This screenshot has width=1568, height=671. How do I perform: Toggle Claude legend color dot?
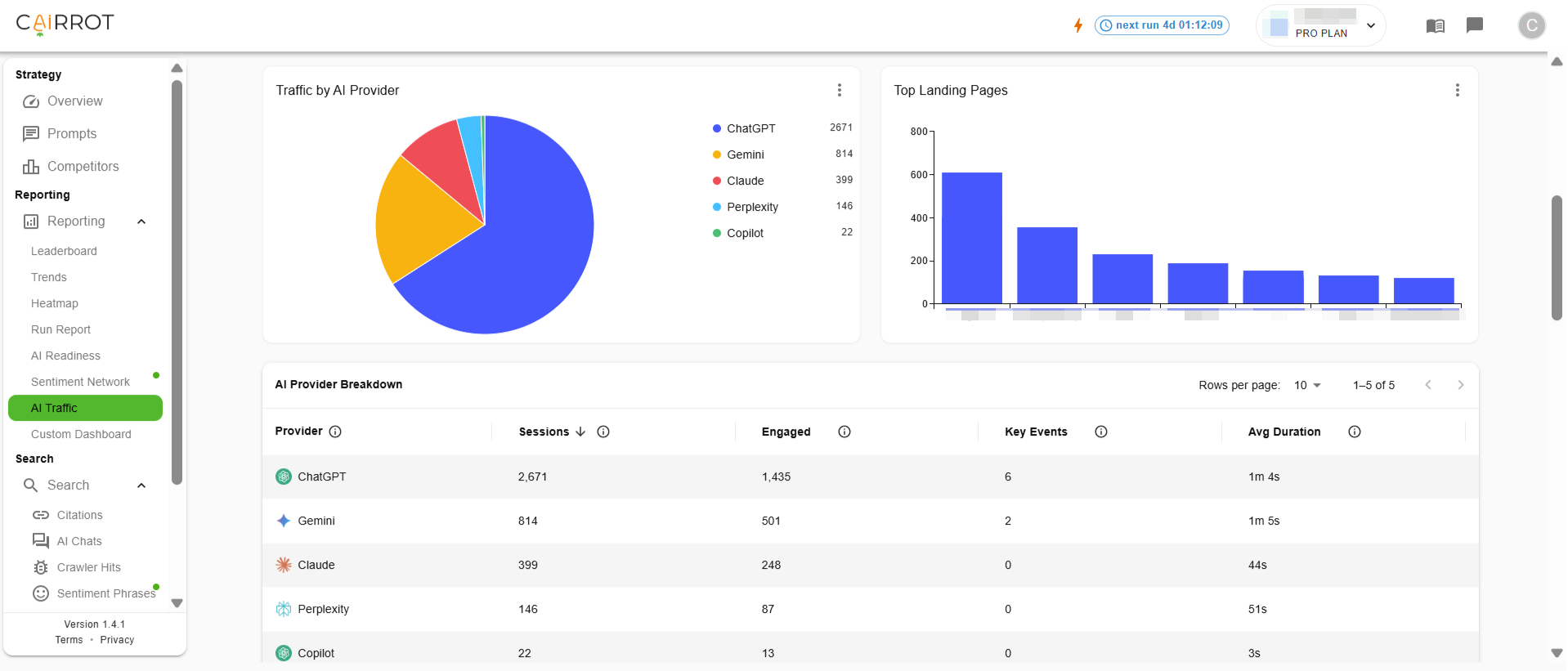coord(717,181)
